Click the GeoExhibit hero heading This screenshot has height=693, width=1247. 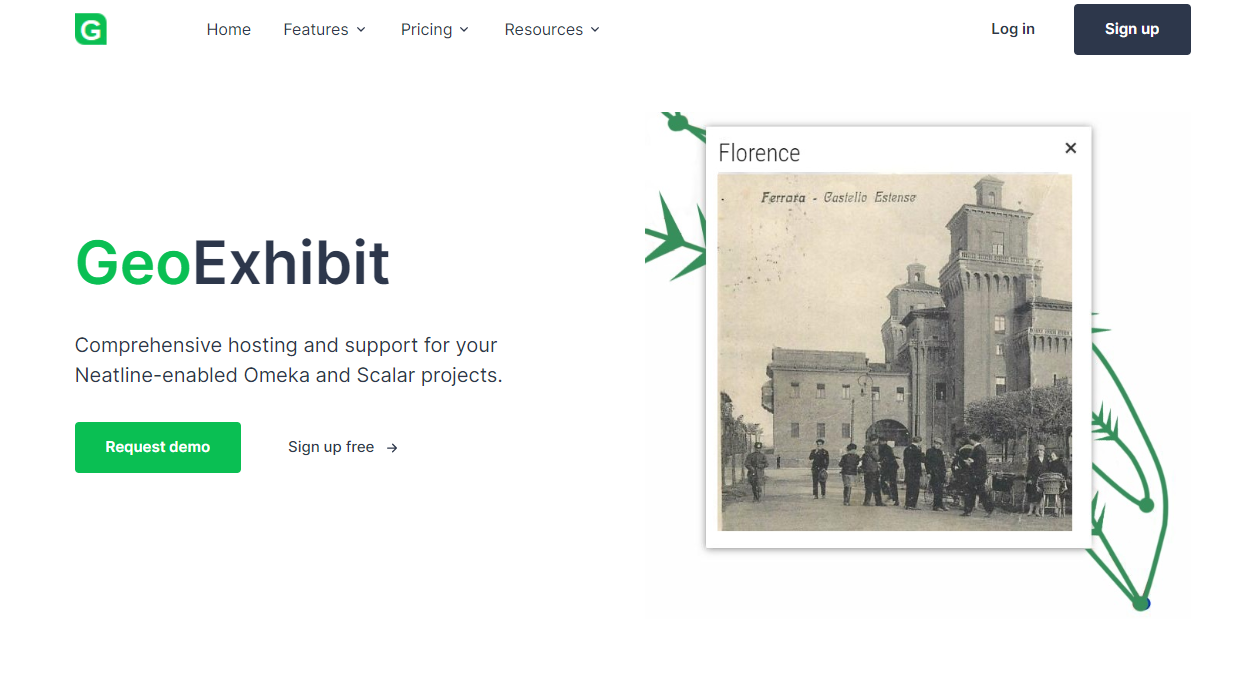coord(232,263)
